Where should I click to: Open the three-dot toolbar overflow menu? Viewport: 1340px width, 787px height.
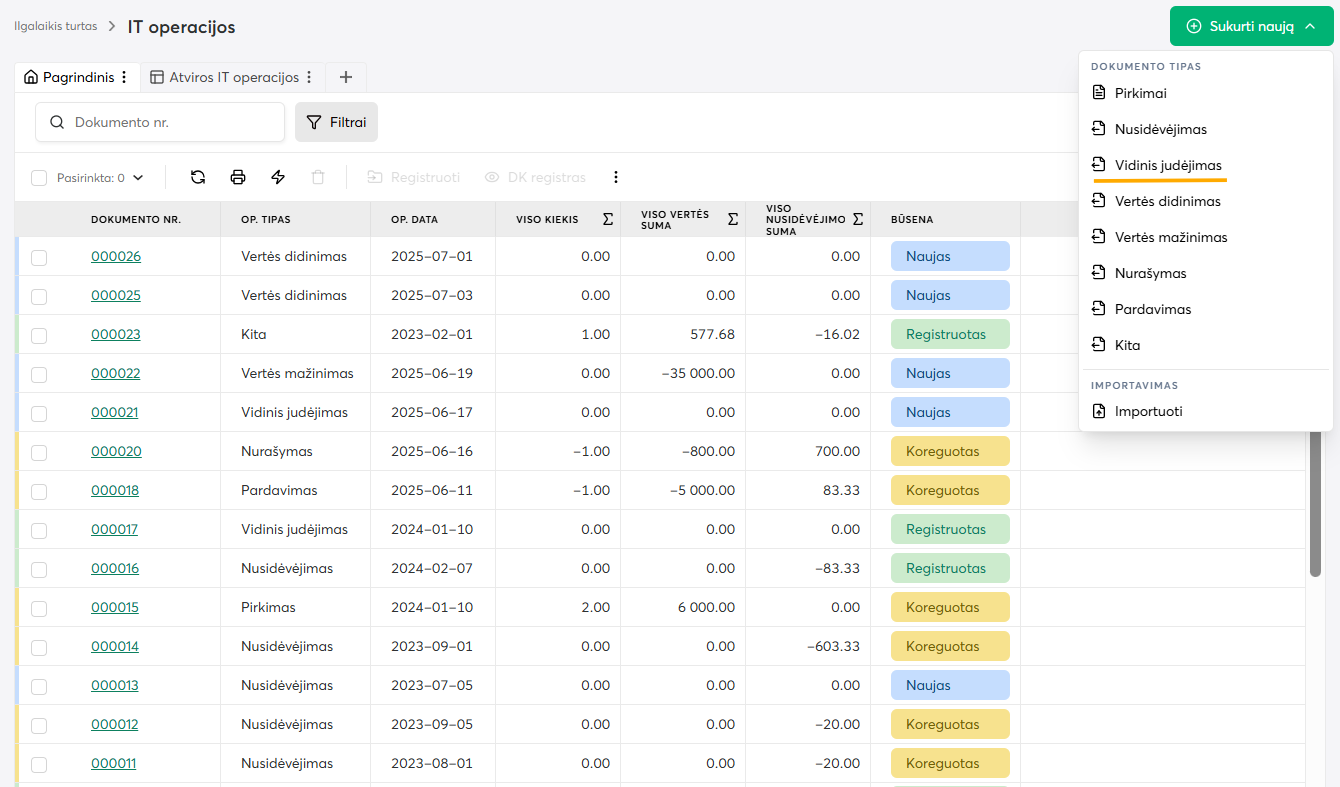616,177
